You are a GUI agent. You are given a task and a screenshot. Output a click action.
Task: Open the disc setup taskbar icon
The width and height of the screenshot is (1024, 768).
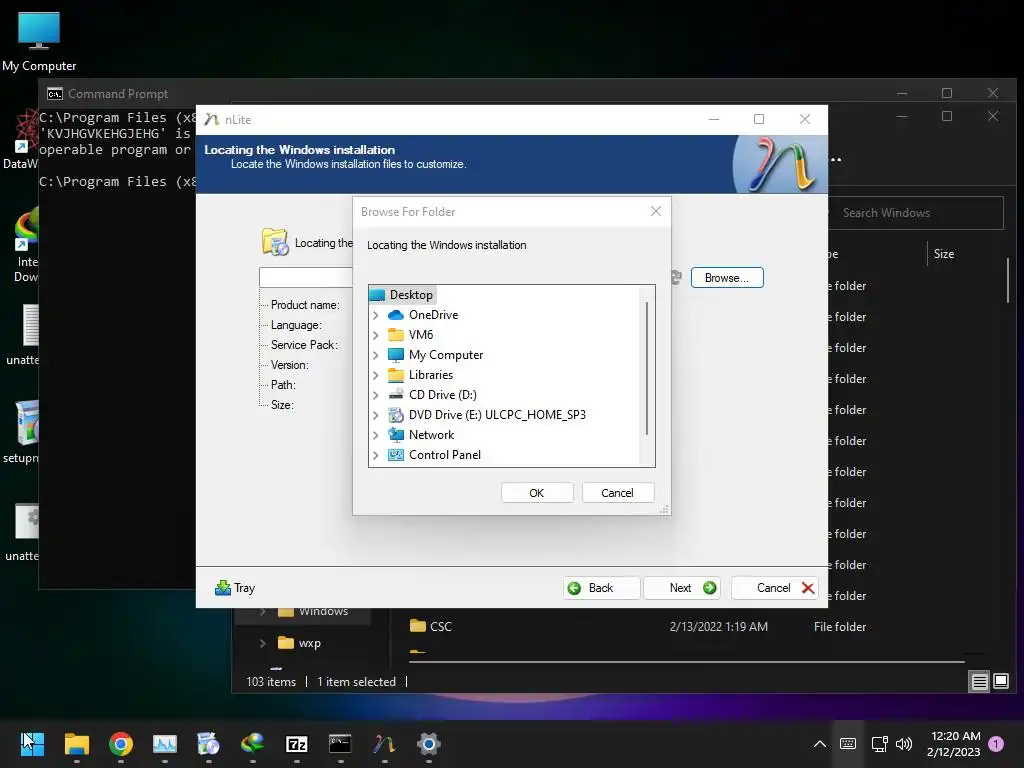pyautogui.click(x=208, y=744)
